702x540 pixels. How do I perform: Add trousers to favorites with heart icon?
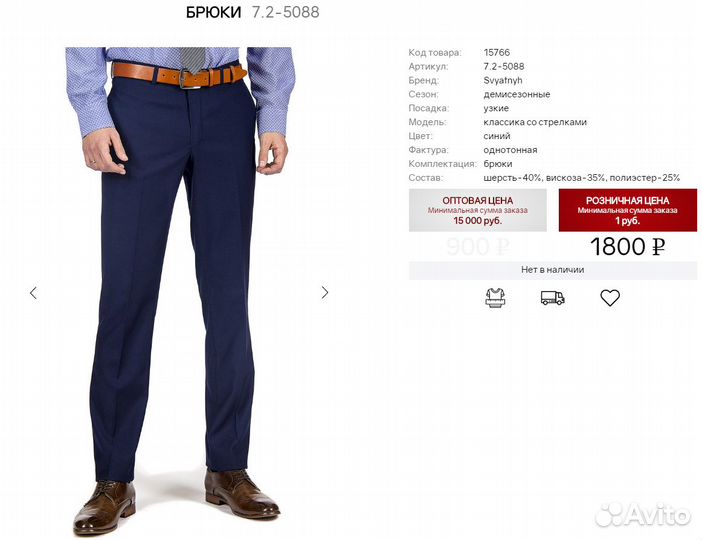click(610, 298)
